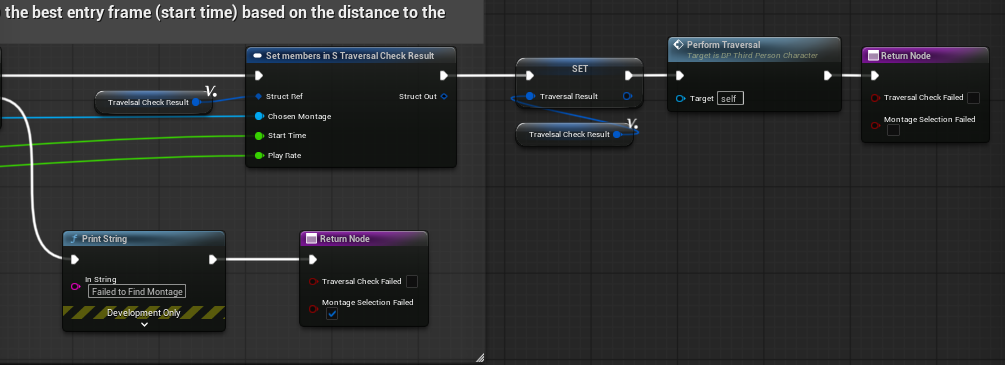Click the Target pin on Perform Traversal
Viewport: 1005px width, 365px height.
(680, 99)
